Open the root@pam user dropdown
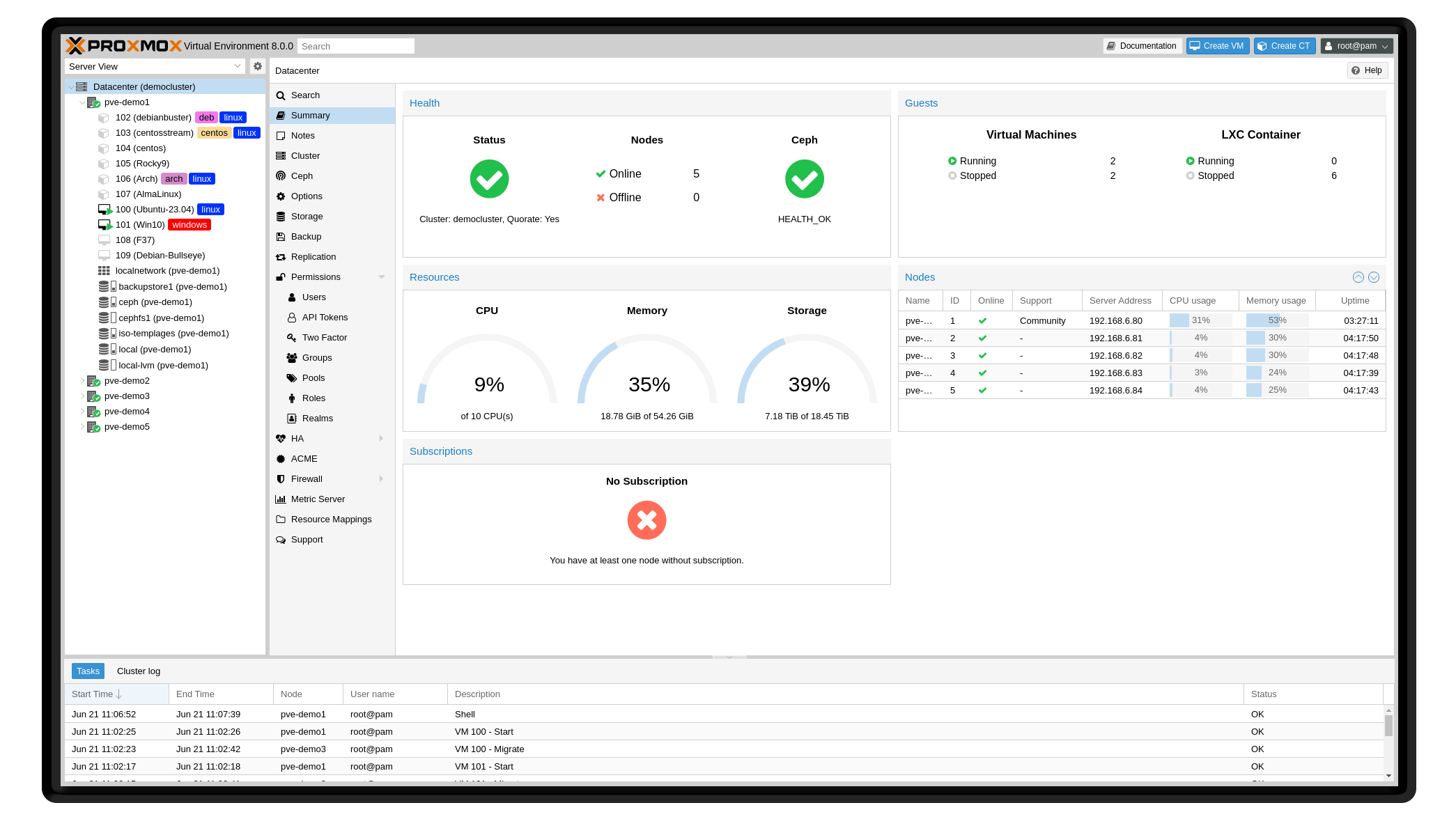This screenshot has height=819, width=1456. click(1356, 46)
